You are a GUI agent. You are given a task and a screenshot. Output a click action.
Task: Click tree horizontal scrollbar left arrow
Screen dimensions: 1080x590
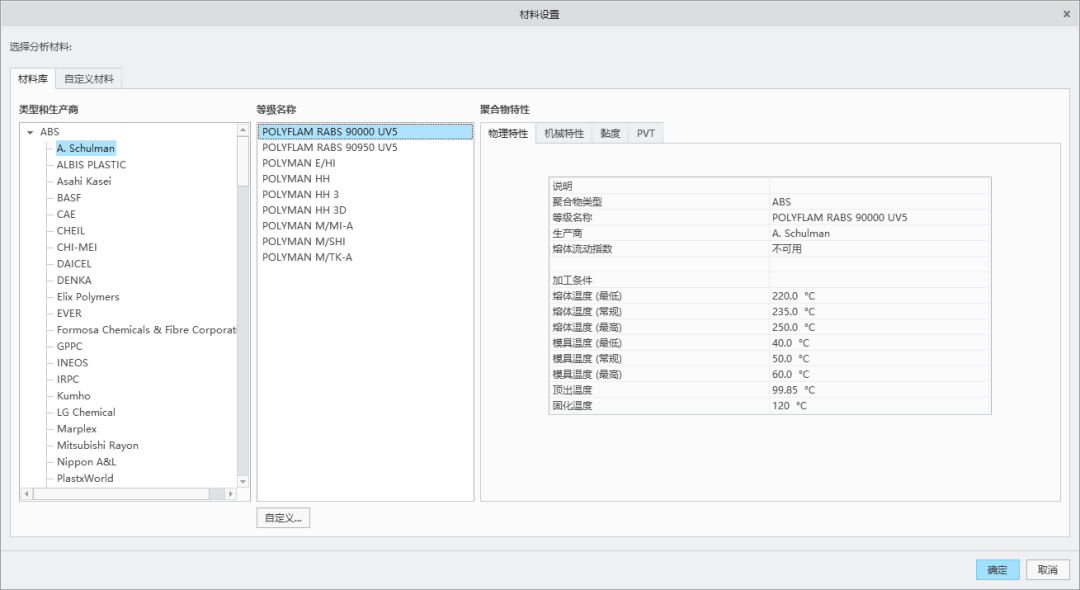(x=26, y=494)
